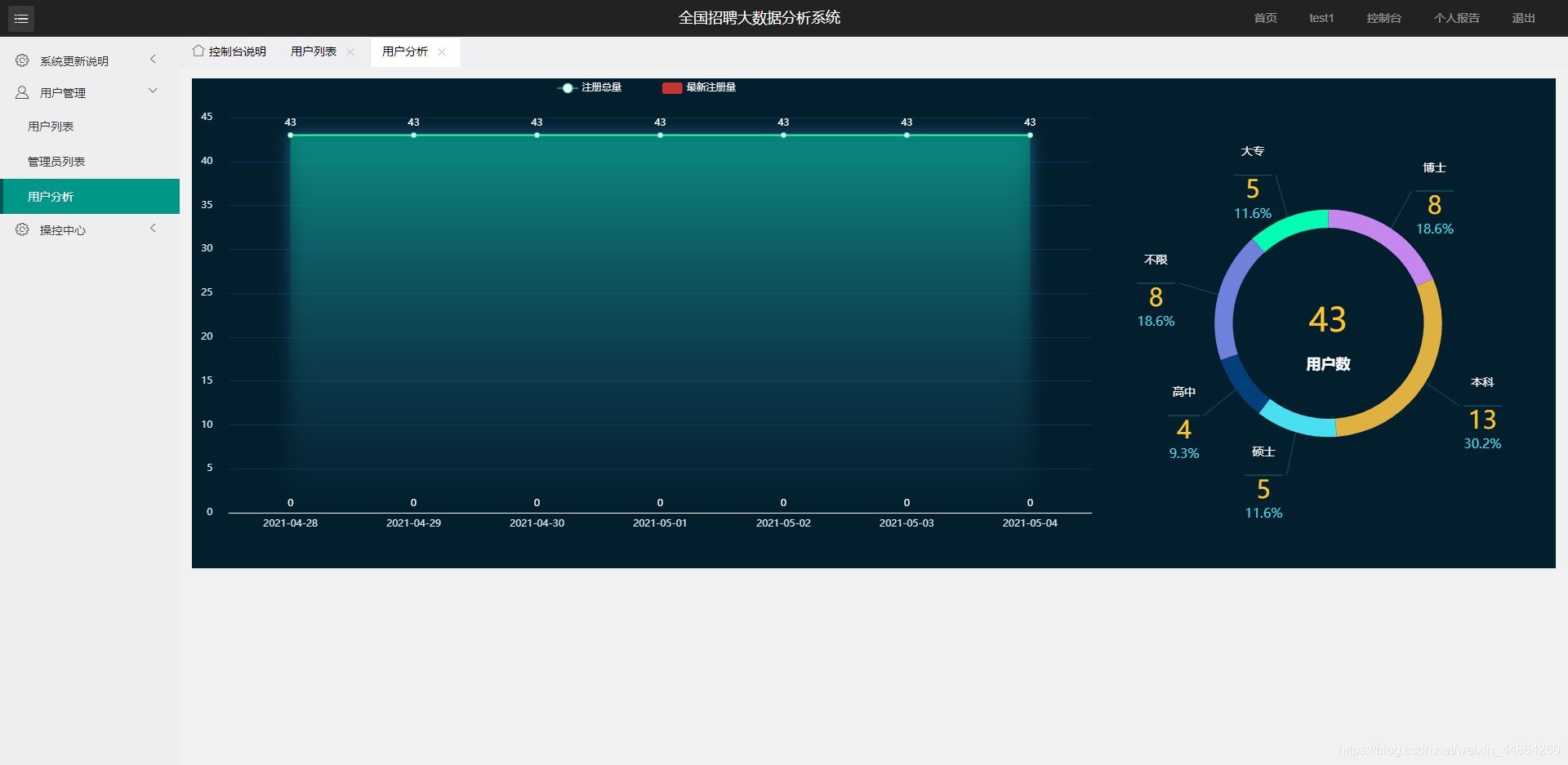
Task: Click the 2021-04-29 data point at 43
Action: pos(413,135)
